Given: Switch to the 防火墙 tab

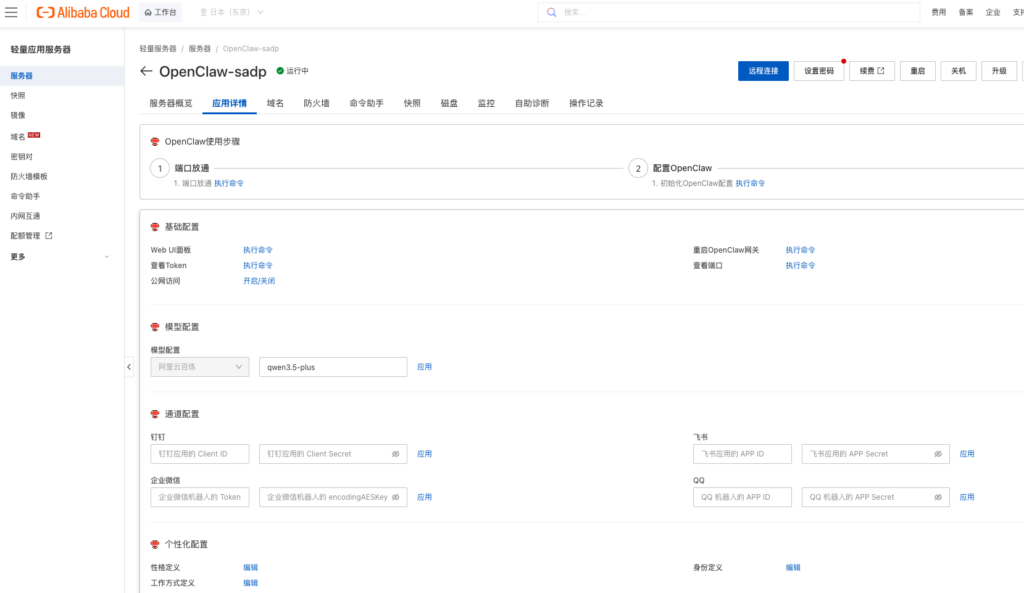Looking at the screenshot, I should pos(316,103).
